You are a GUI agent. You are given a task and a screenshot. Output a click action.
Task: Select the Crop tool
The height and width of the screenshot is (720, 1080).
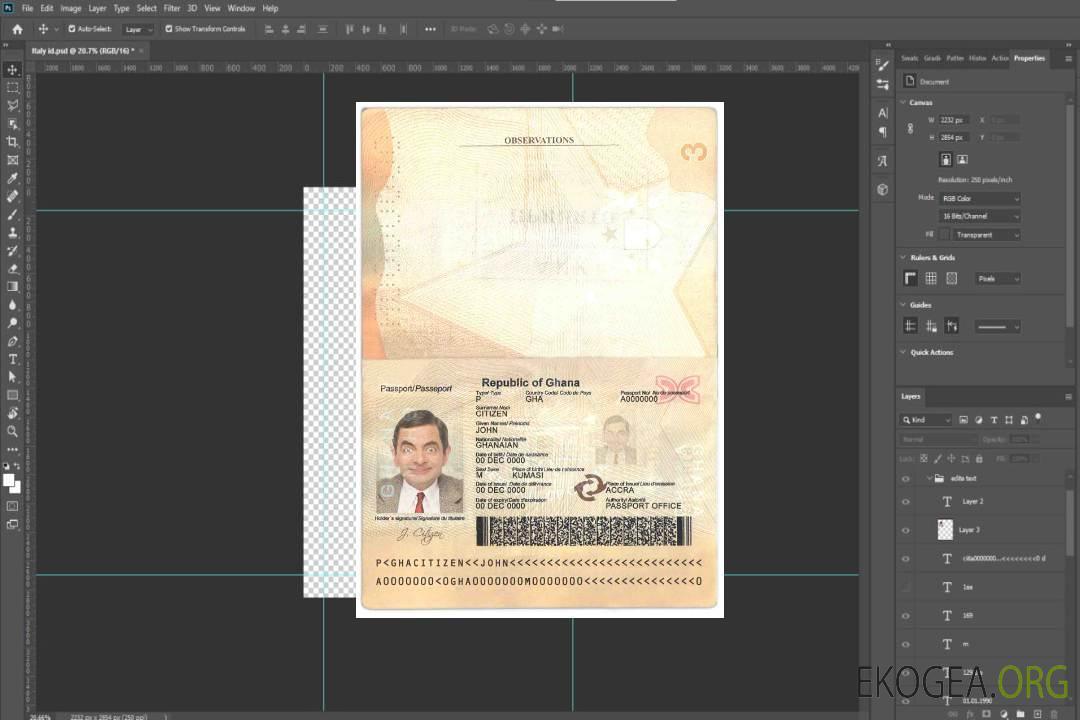12,142
